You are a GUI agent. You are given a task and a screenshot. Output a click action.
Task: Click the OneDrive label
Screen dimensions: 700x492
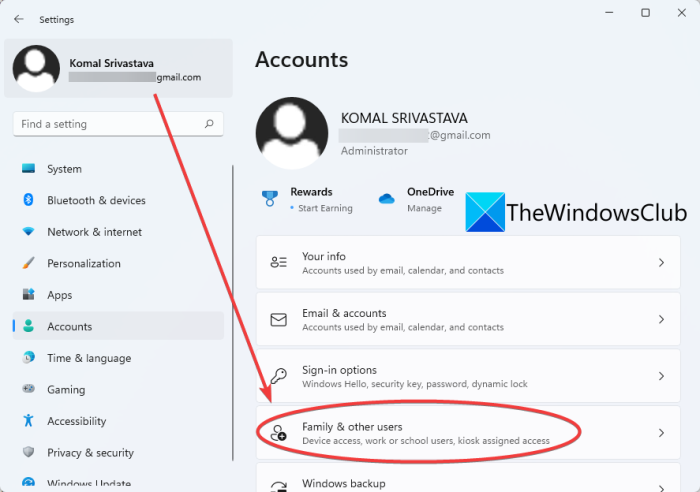point(430,192)
